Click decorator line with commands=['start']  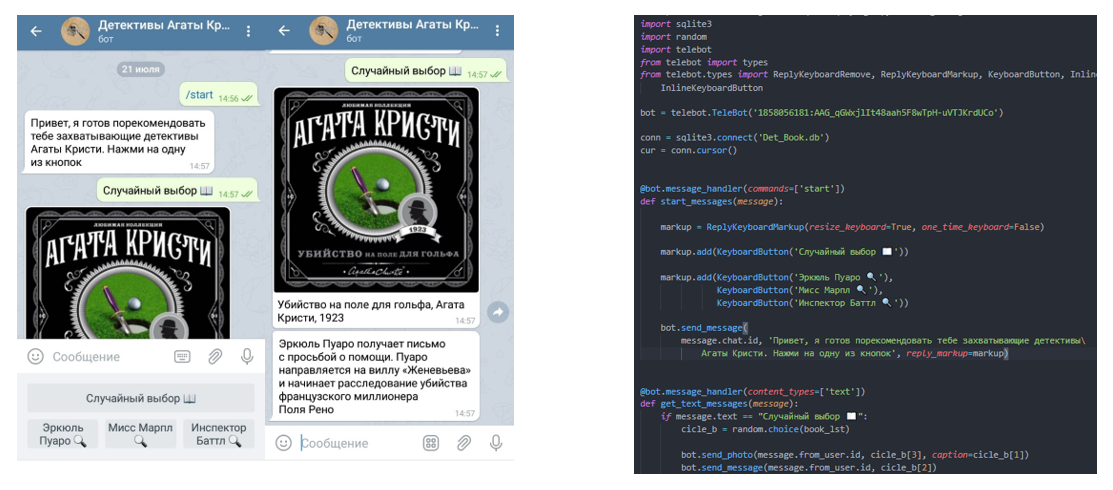point(744,189)
